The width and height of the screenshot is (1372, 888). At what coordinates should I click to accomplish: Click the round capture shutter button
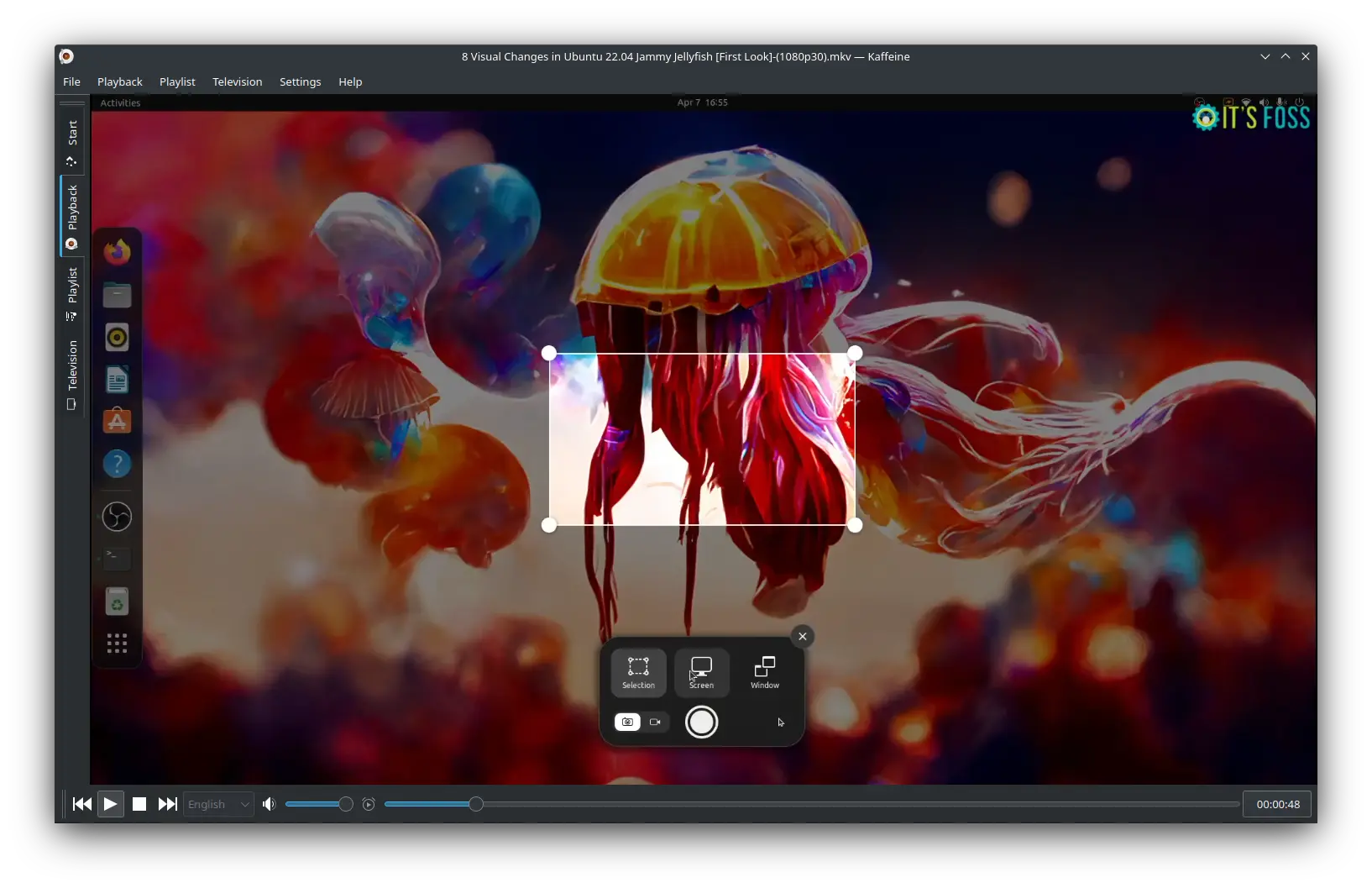pos(701,722)
